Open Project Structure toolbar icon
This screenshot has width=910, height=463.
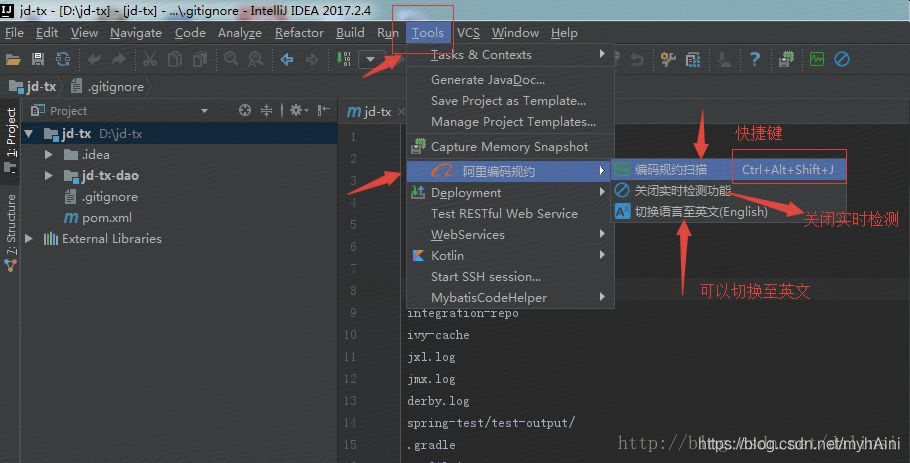(x=693, y=59)
